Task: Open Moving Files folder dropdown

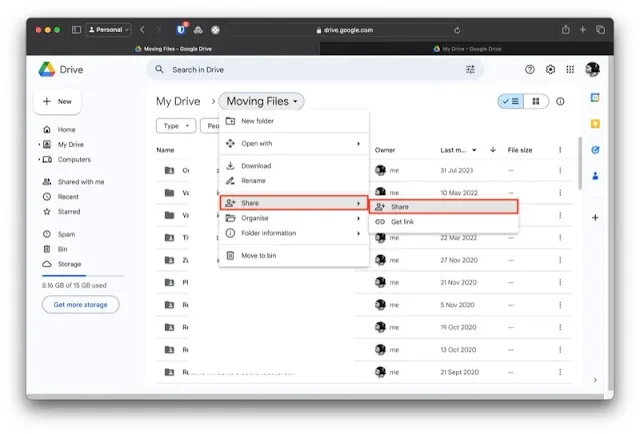Action: (261, 101)
